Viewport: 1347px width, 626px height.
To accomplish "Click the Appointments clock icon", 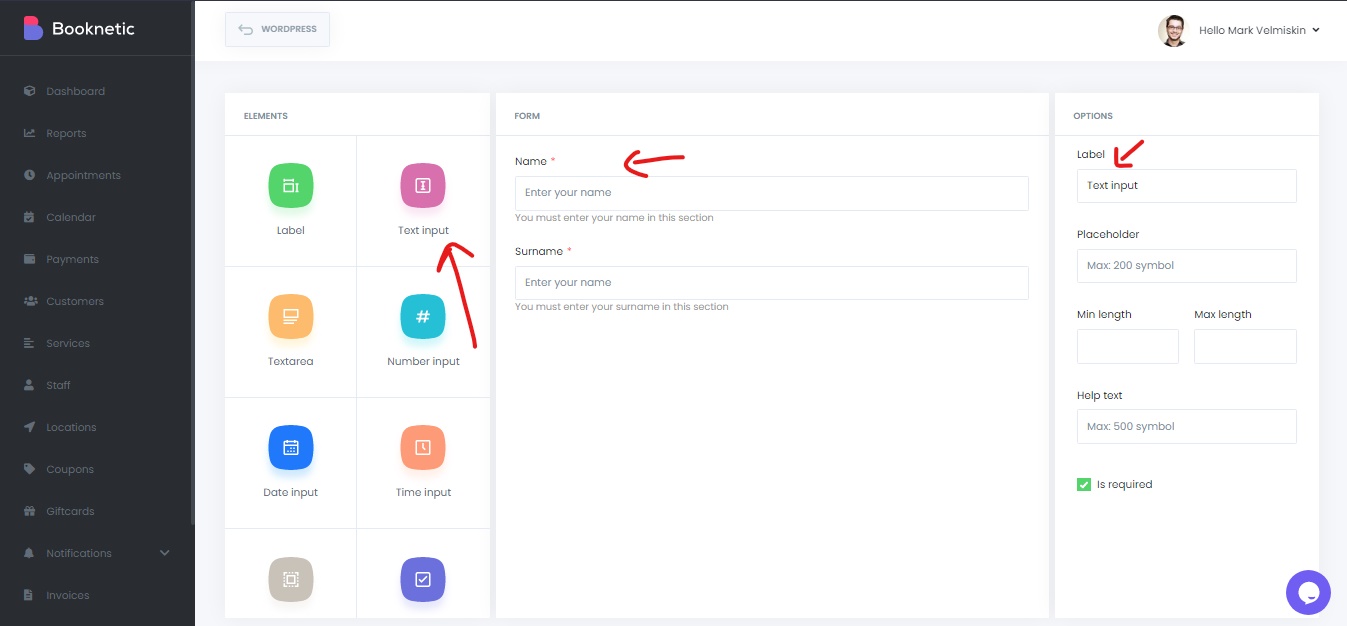I will [29, 175].
